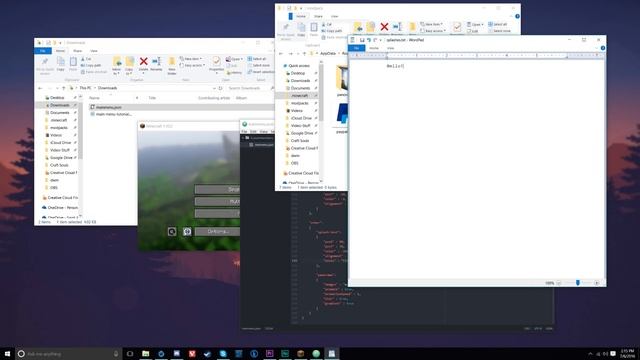Open the Open dropdown in Downloads ribbon

pyautogui.click(x=235, y=59)
